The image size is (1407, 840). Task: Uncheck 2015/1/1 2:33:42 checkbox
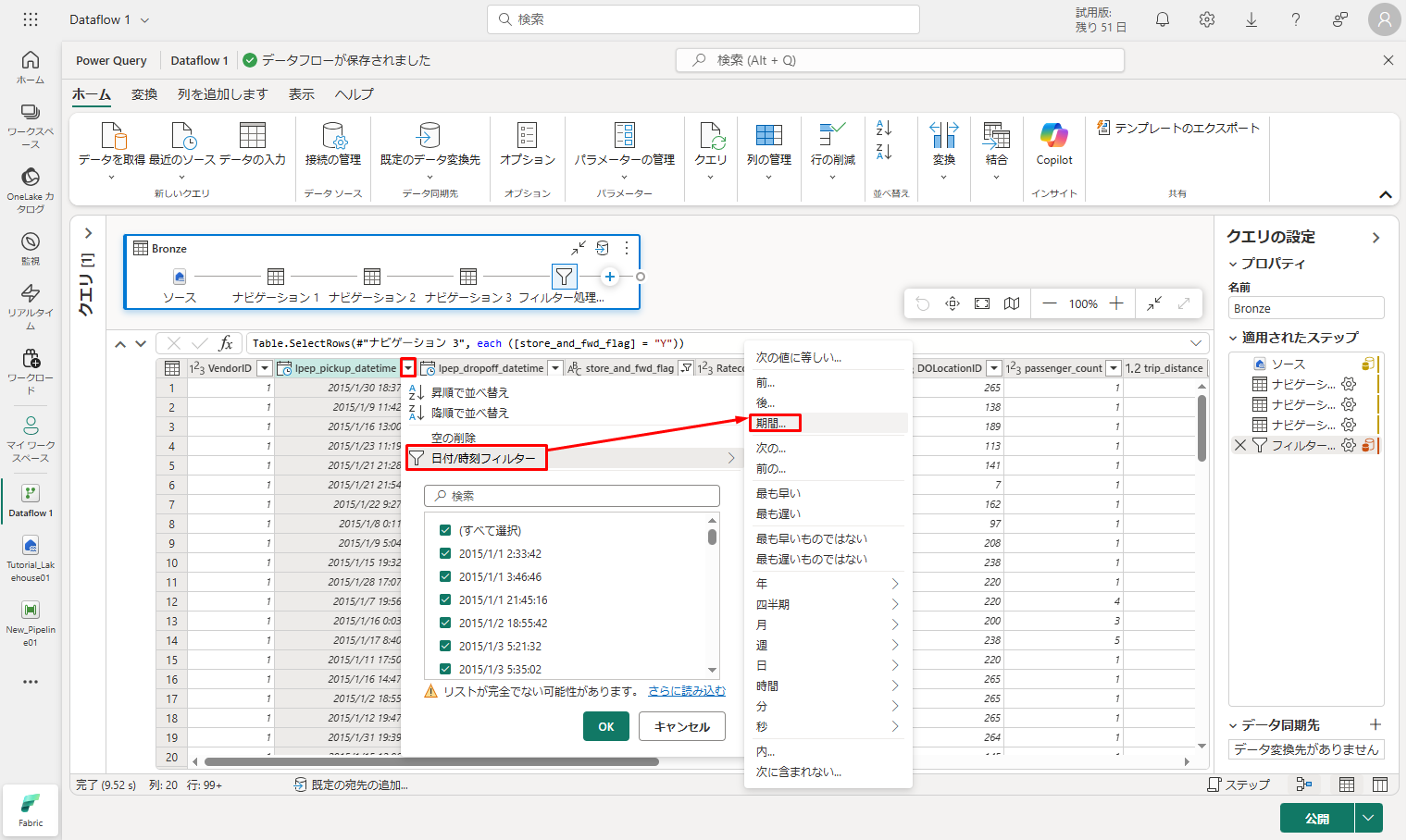(445, 553)
